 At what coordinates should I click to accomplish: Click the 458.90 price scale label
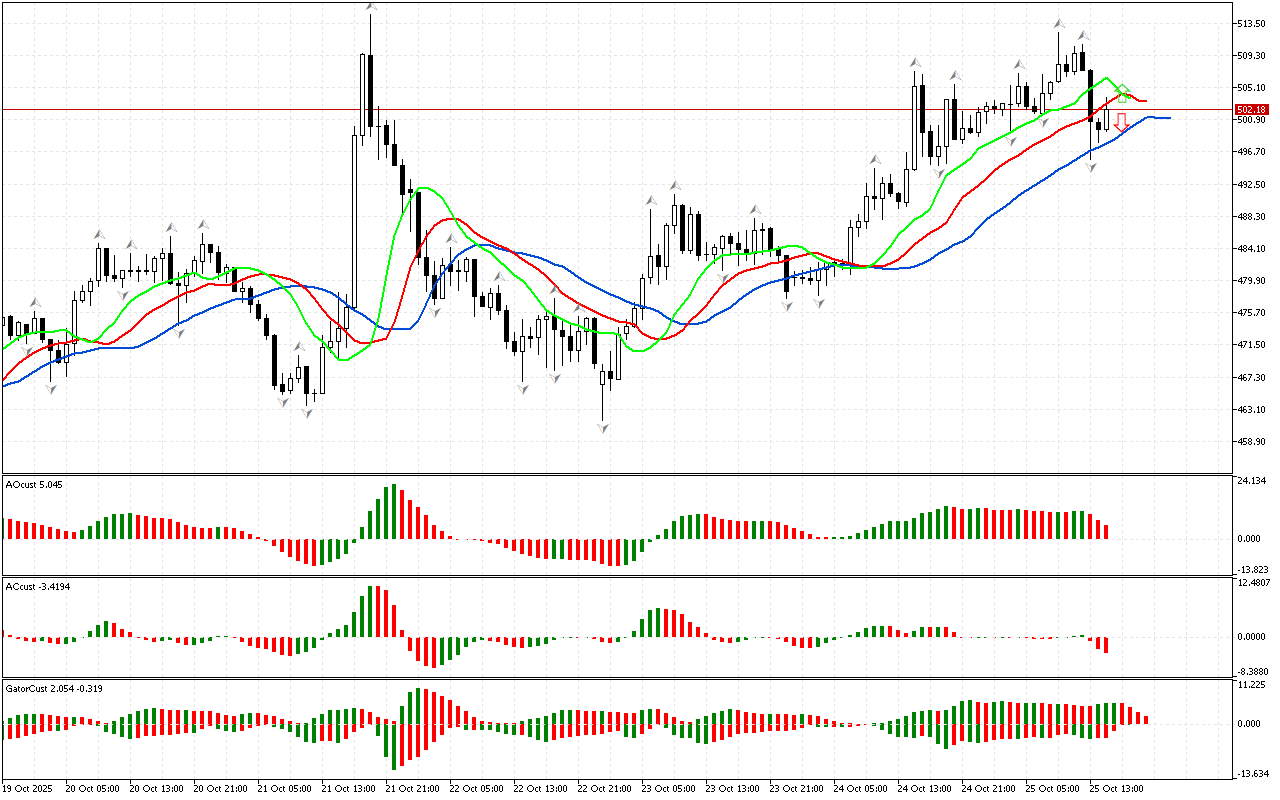pyautogui.click(x=1251, y=441)
